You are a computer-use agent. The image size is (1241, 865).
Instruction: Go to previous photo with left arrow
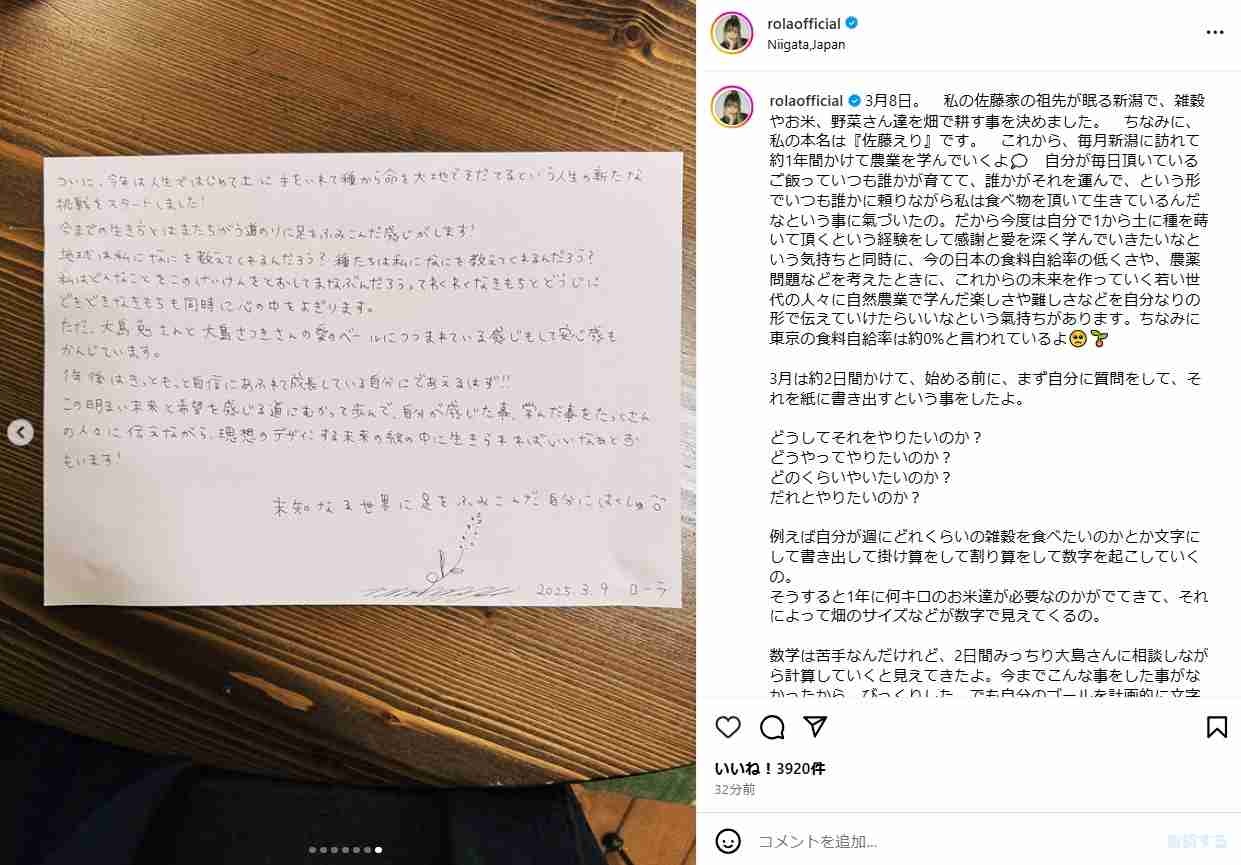21,432
